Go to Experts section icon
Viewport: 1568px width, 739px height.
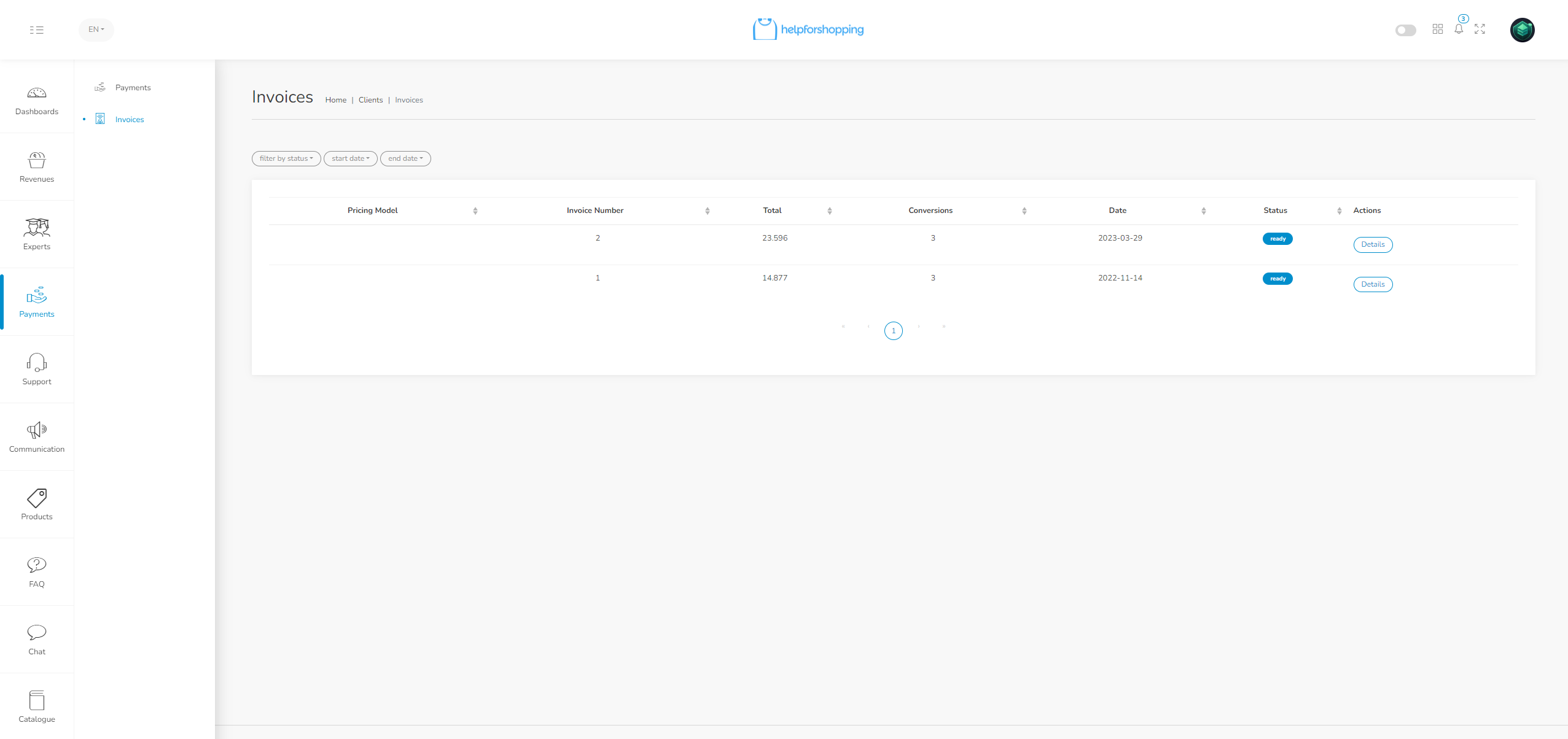point(37,228)
